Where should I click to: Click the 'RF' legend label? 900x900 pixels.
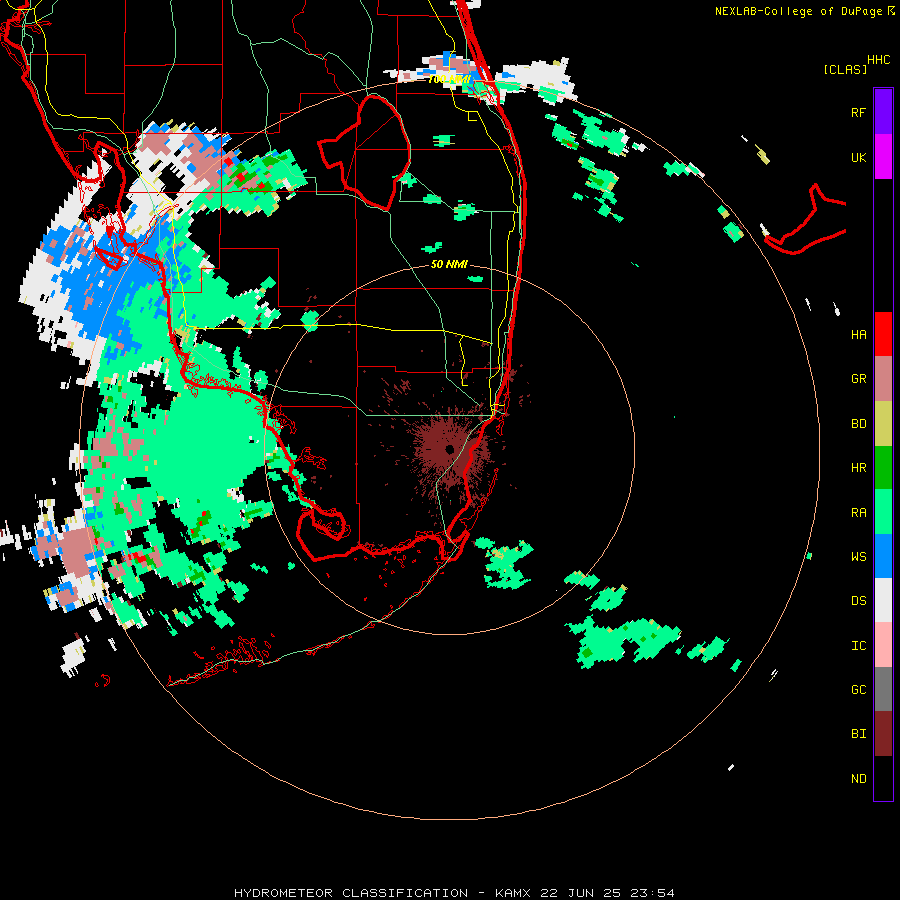(858, 112)
